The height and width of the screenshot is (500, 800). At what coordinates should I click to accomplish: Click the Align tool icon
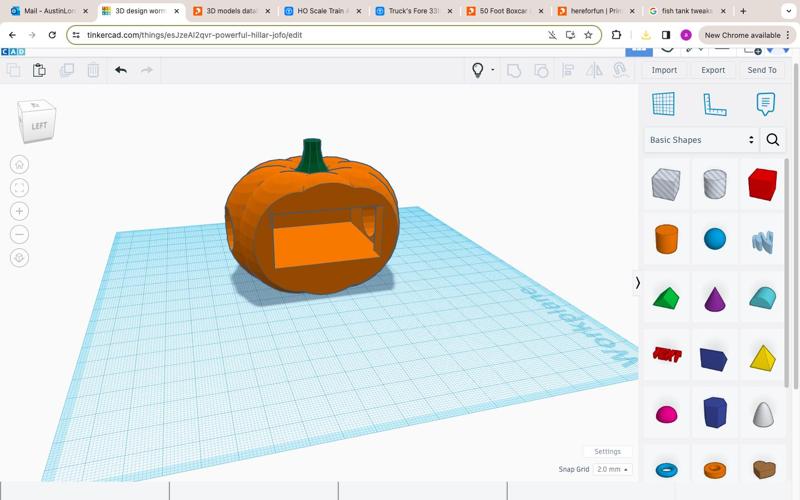[x=567, y=70]
